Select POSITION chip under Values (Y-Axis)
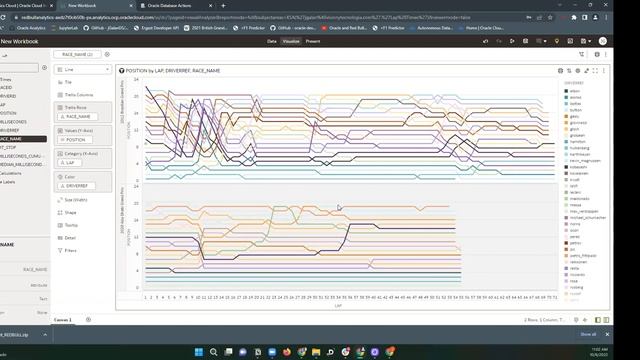The width and height of the screenshot is (640, 360). point(75,140)
